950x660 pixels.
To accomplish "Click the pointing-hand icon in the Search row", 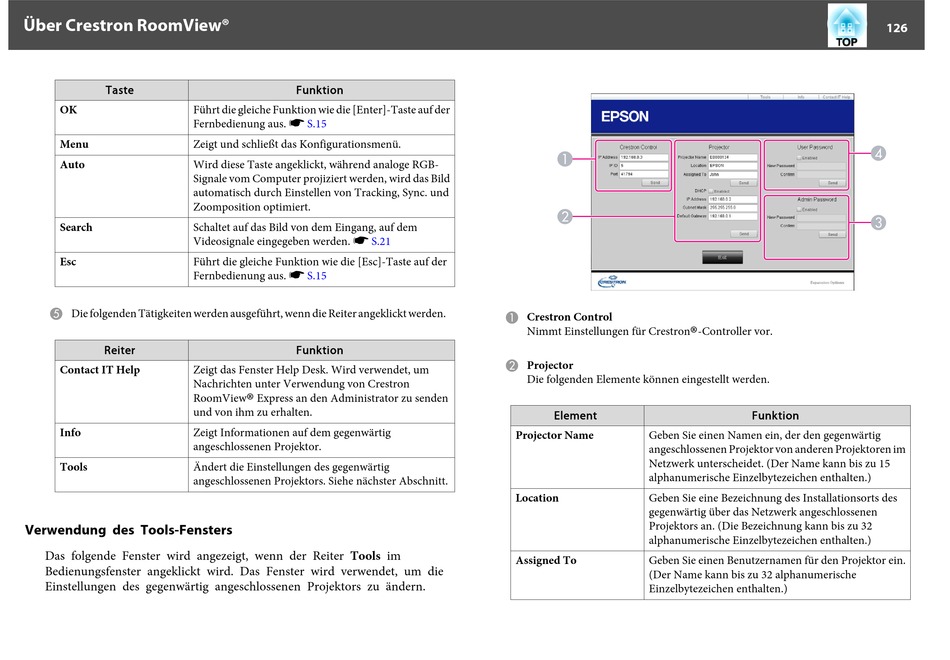I will 360,241.
